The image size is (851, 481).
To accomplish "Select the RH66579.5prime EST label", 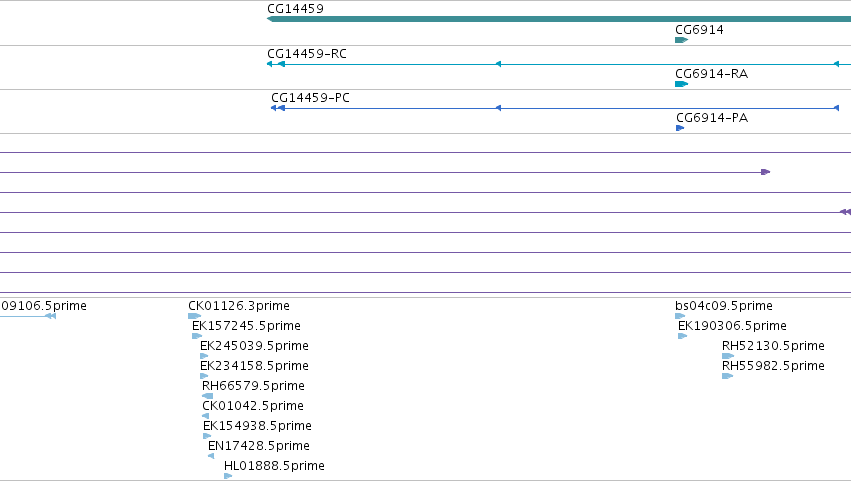I will [x=253, y=386].
